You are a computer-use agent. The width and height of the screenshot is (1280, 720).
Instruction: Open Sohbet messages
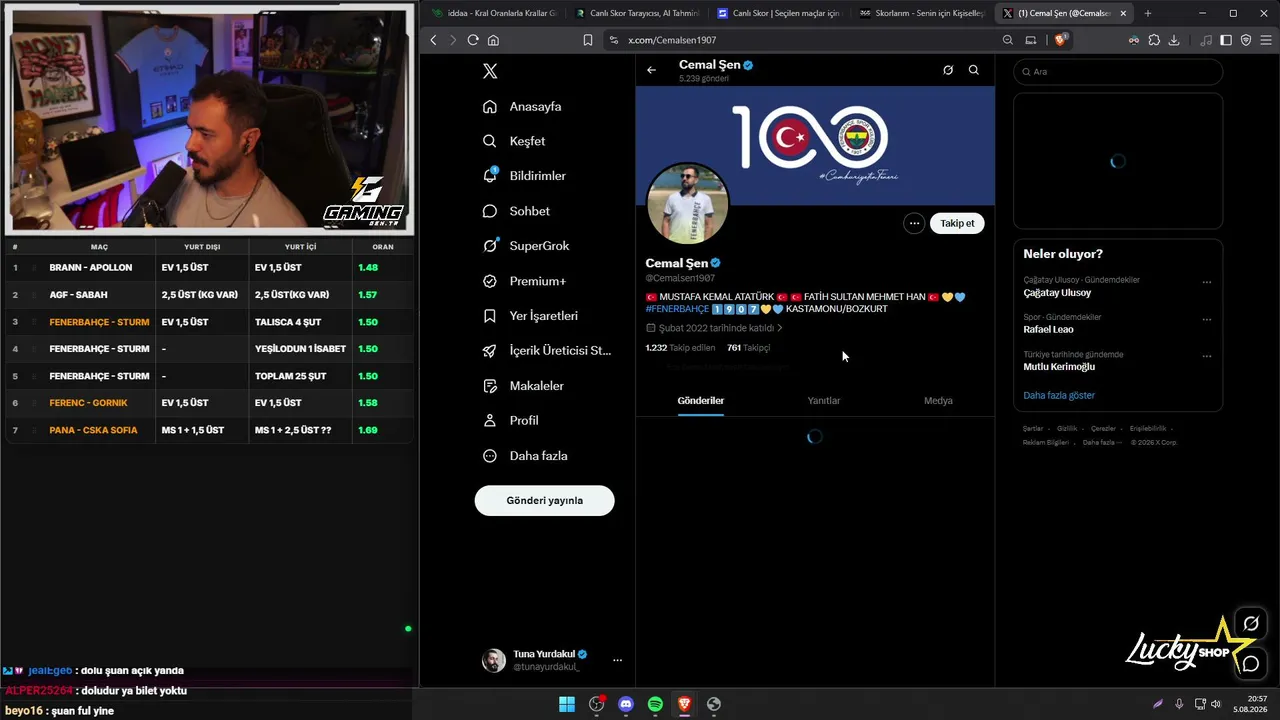(x=516, y=211)
